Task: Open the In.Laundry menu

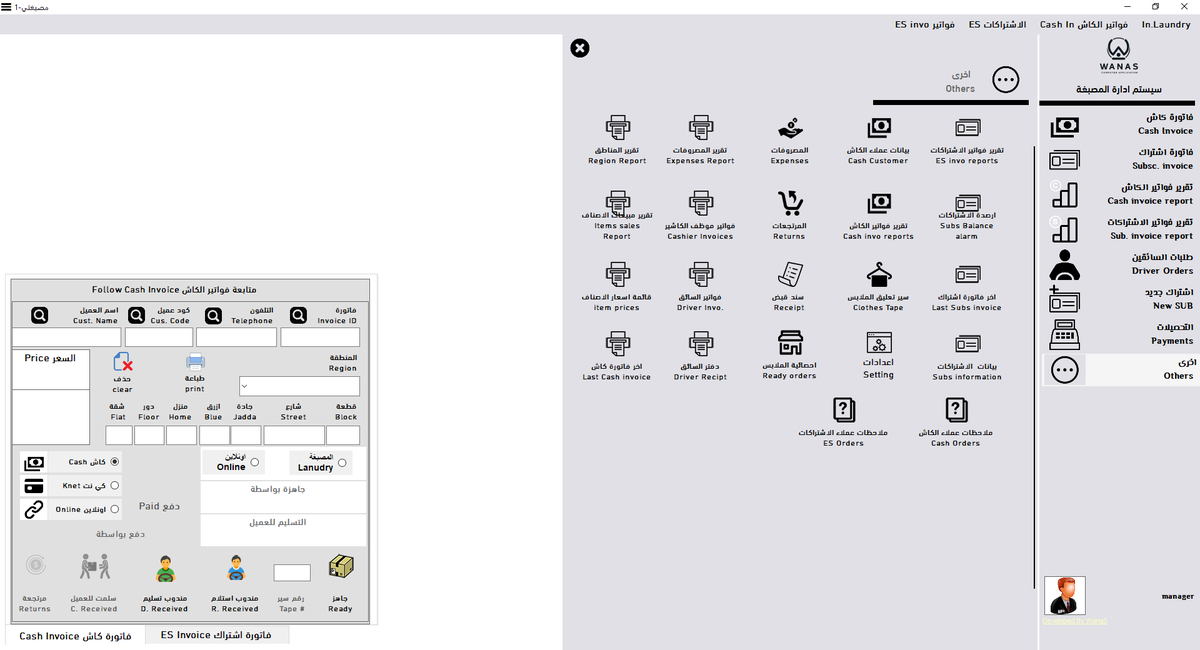Action: [x=1166, y=24]
